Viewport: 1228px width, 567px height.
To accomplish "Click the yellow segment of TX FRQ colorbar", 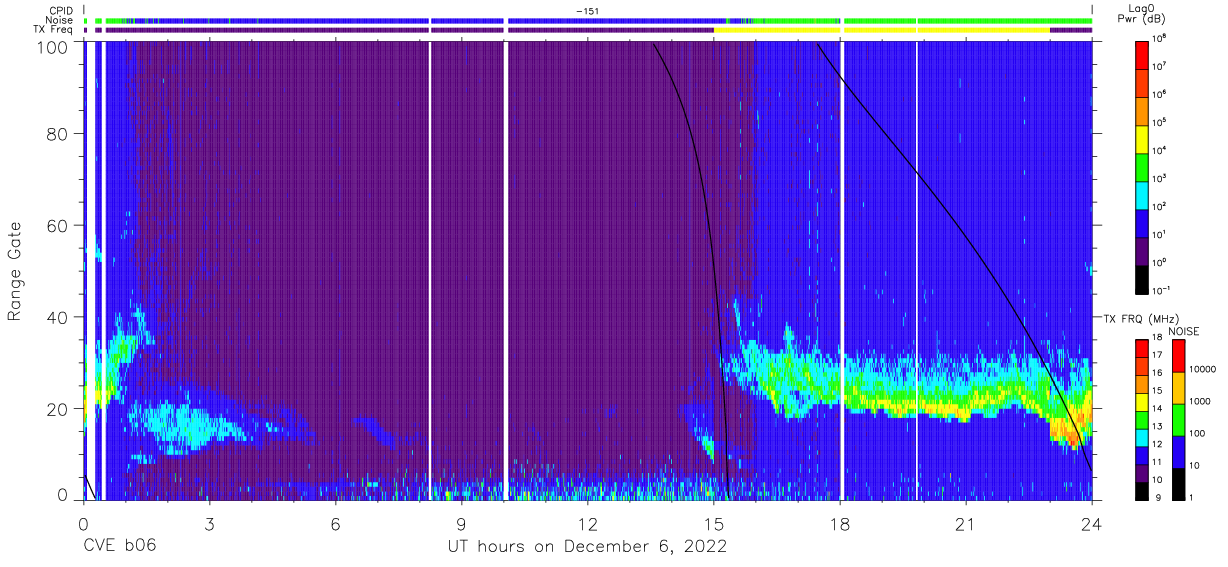I will [1142, 401].
